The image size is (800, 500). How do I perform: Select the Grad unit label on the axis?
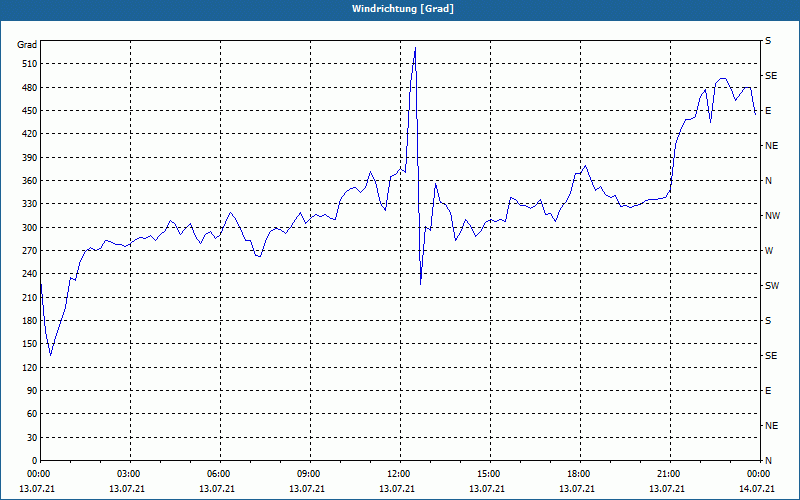pyautogui.click(x=27, y=45)
